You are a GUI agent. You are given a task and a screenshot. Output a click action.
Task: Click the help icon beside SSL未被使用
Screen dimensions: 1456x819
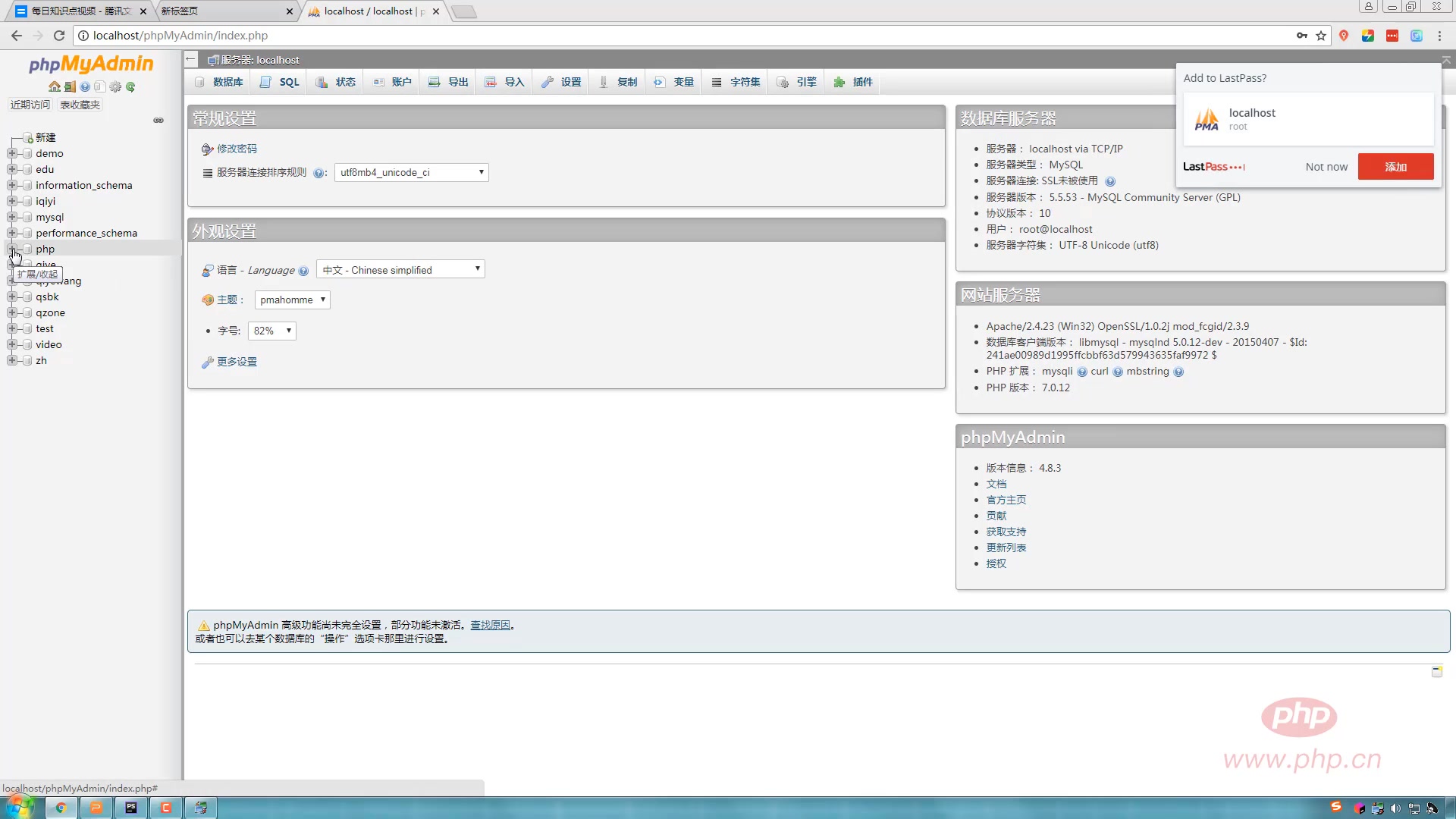tap(1110, 181)
